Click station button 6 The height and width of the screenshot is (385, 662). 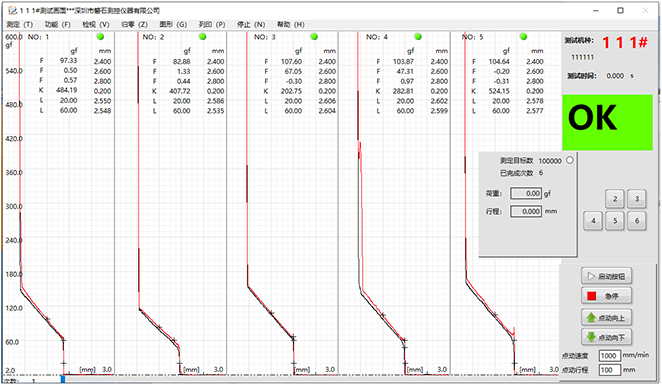tap(637, 220)
